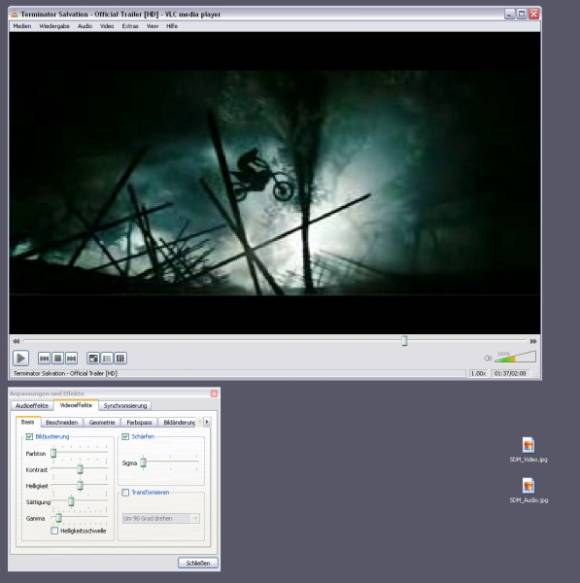This screenshot has width=580, height=583.
Task: Click the 1.00x playback speed indicator
Action: coord(478,373)
